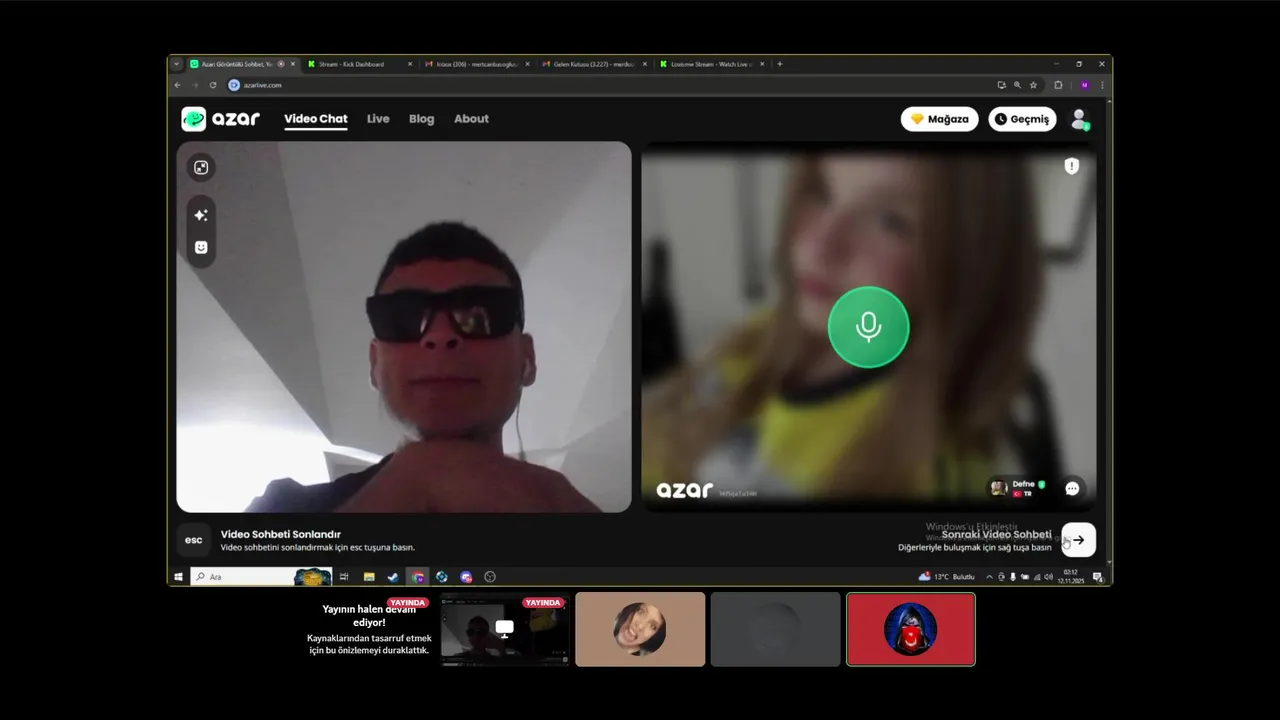Open Chrome three-dot menu
The image size is (1280, 720).
point(1103,85)
